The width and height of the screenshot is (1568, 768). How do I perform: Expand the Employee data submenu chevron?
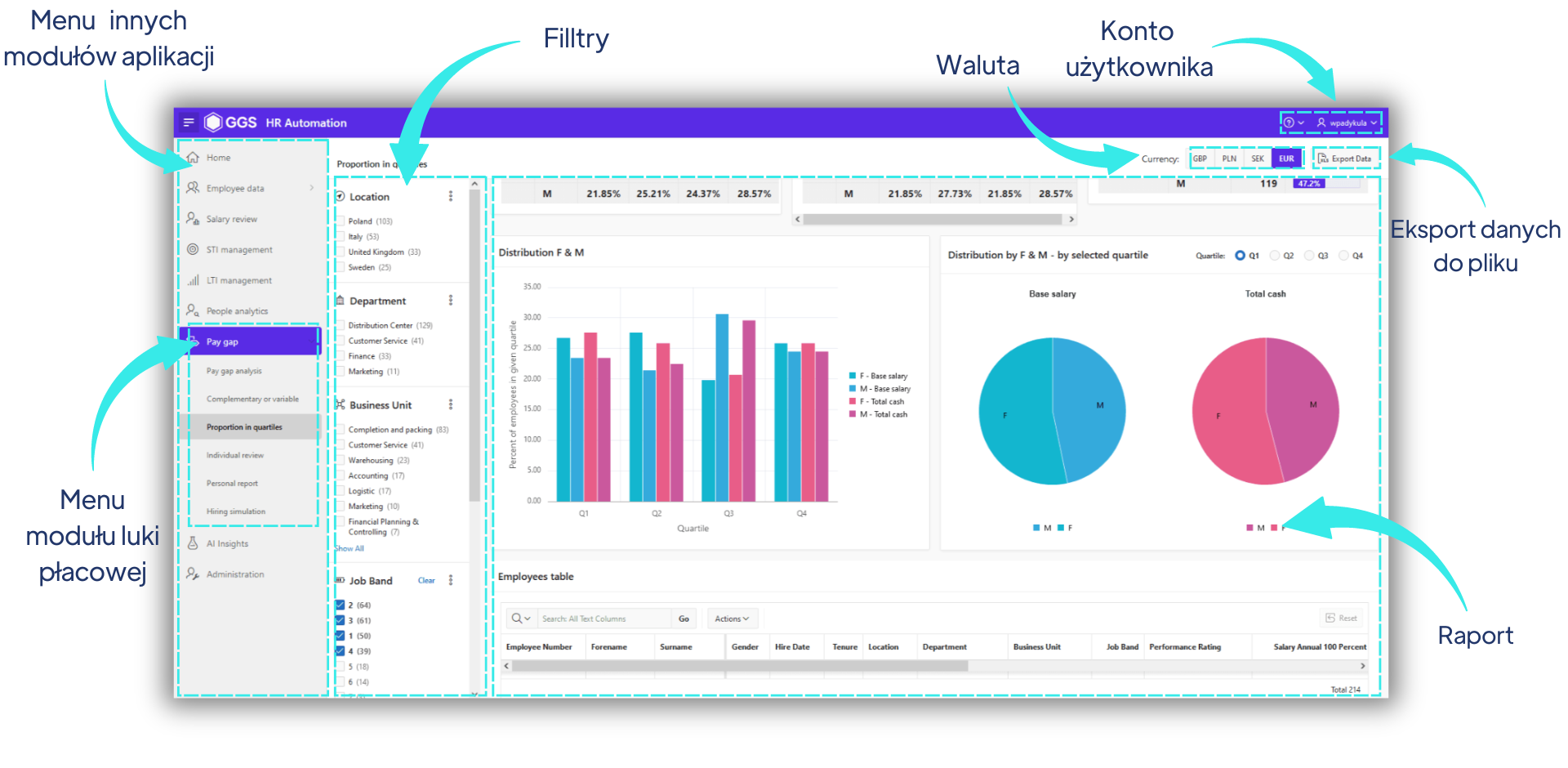pos(311,188)
